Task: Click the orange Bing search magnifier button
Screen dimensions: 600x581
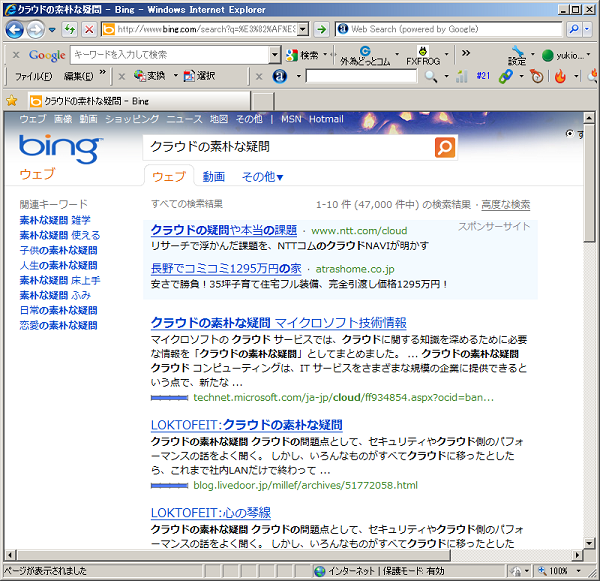Action: click(x=445, y=147)
